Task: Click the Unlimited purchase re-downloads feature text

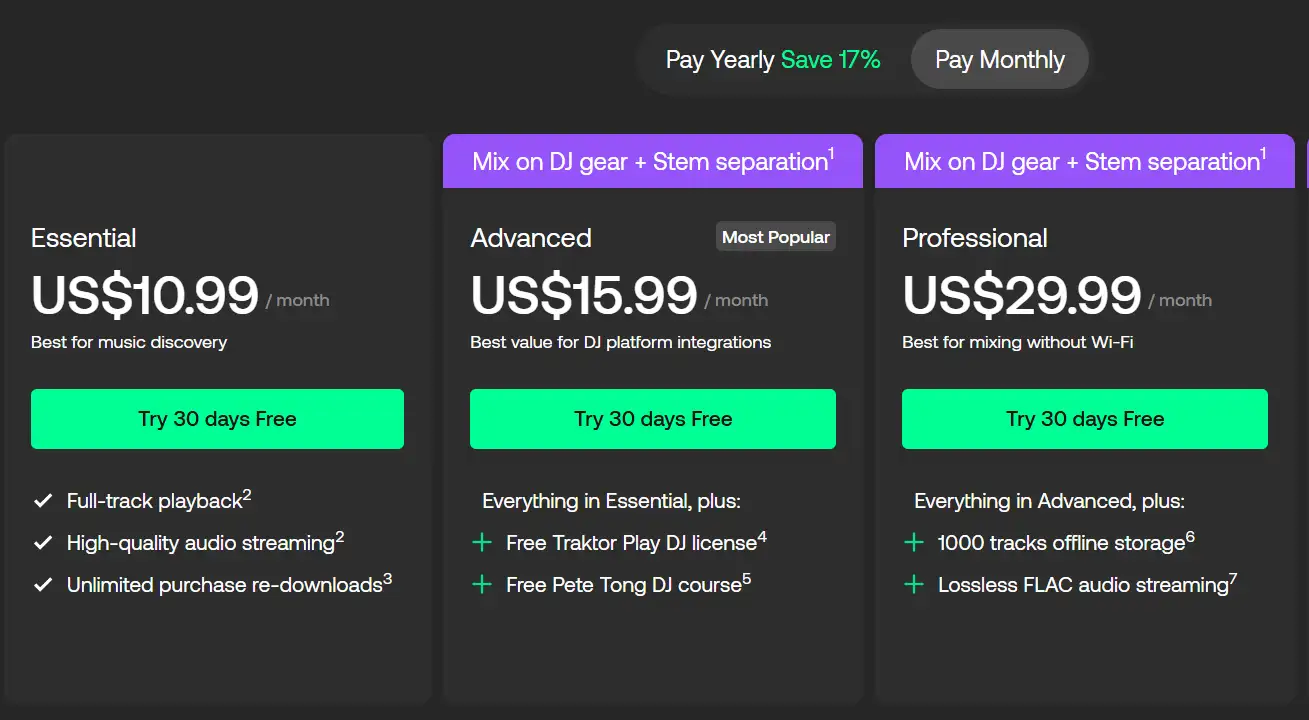Action: (x=224, y=585)
